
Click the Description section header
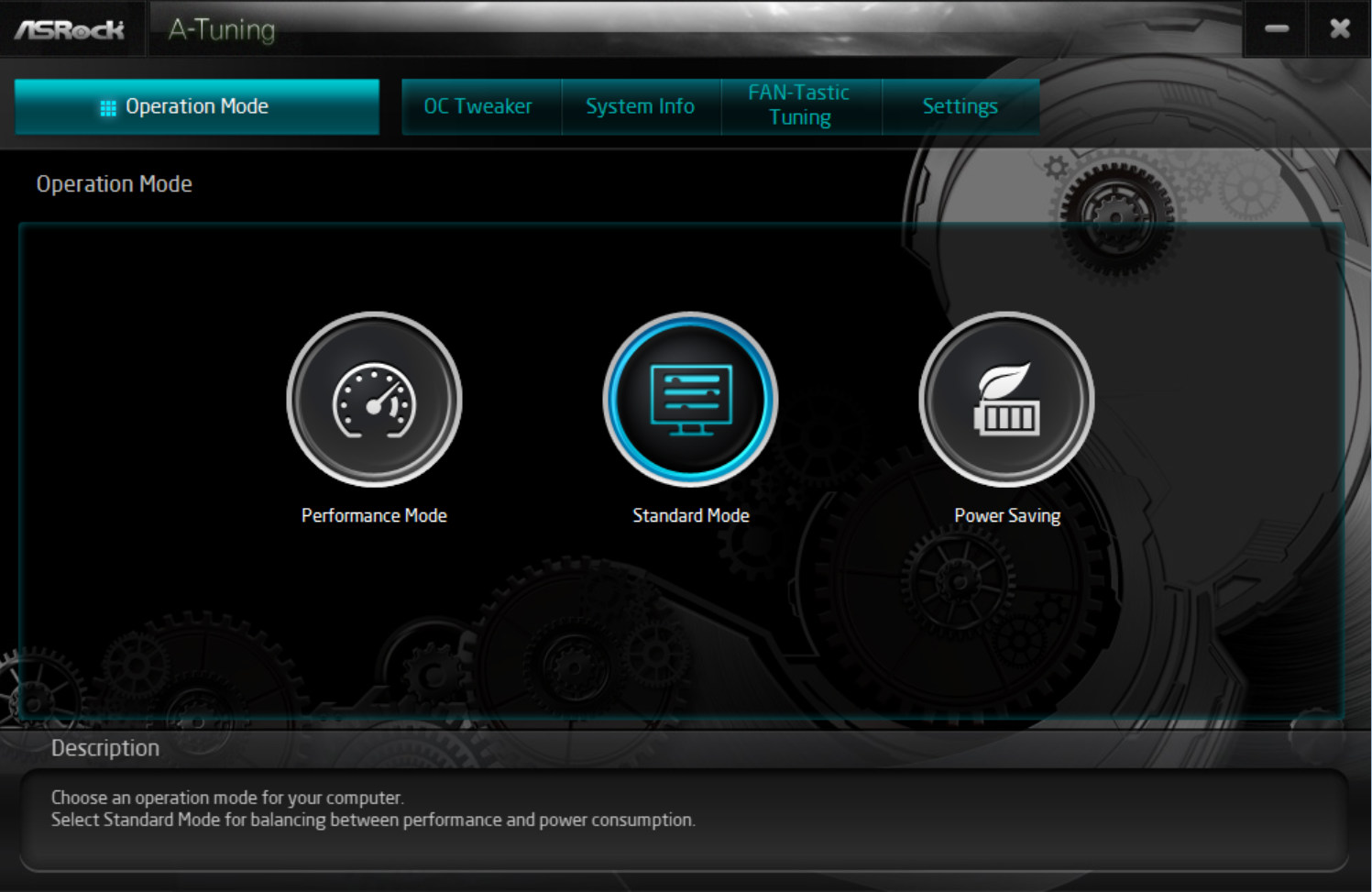[105, 747]
